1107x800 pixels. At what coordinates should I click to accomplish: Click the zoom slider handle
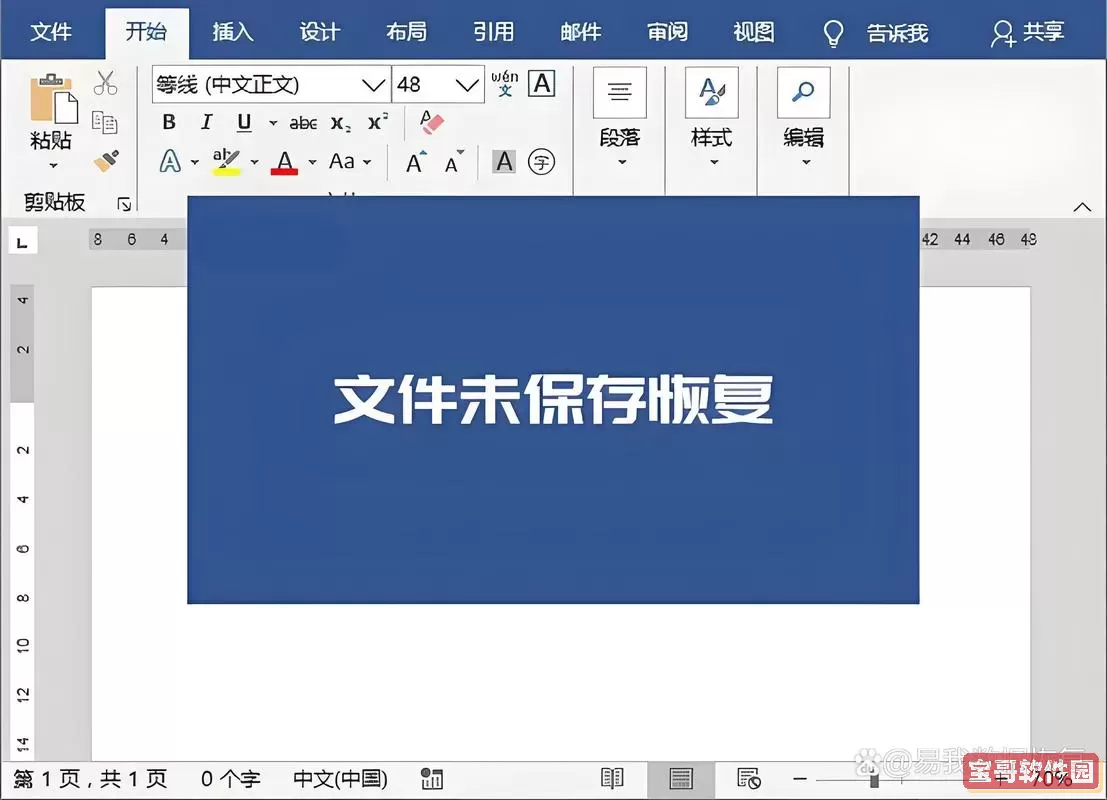click(874, 780)
